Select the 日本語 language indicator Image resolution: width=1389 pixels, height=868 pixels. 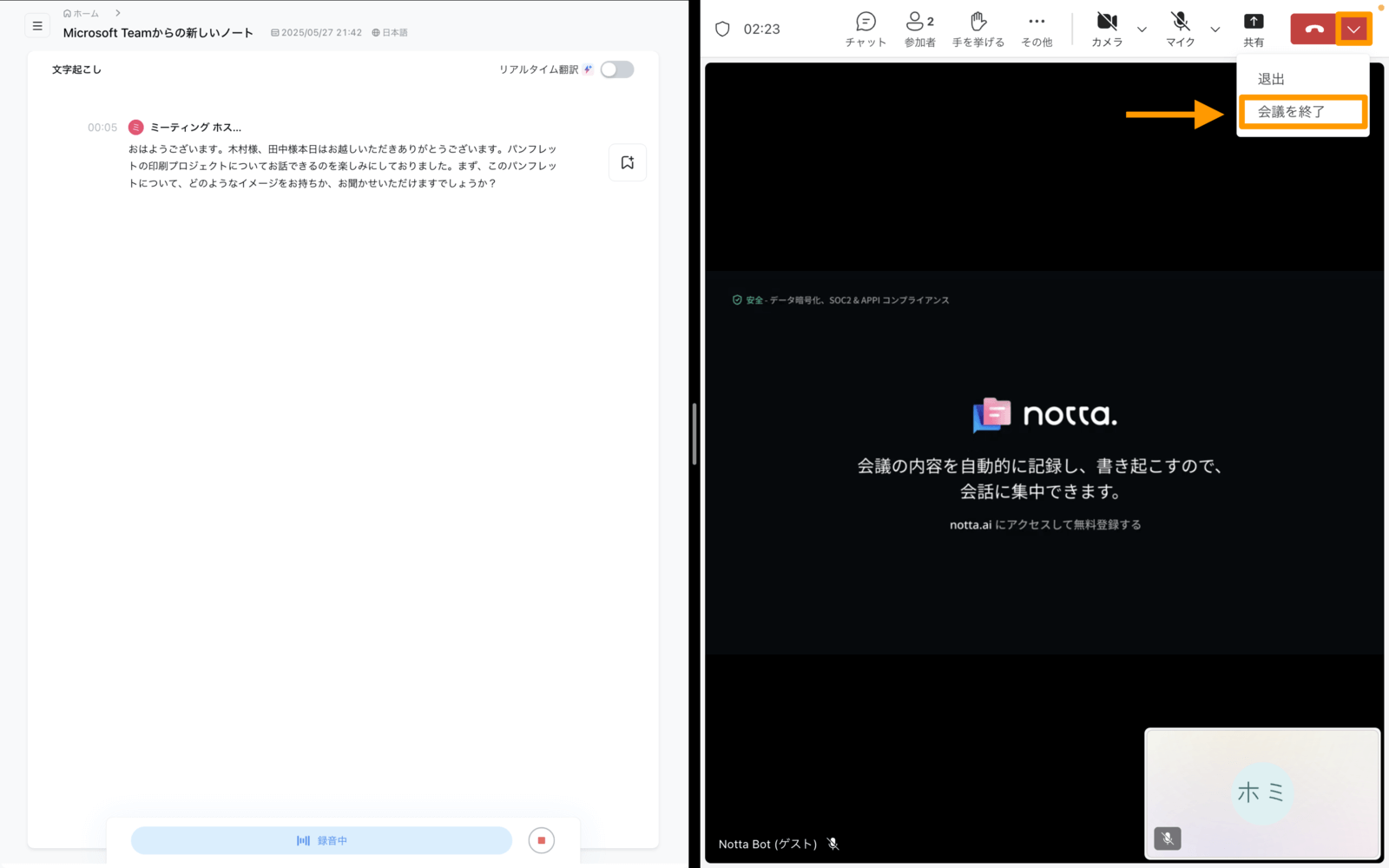coord(390,33)
